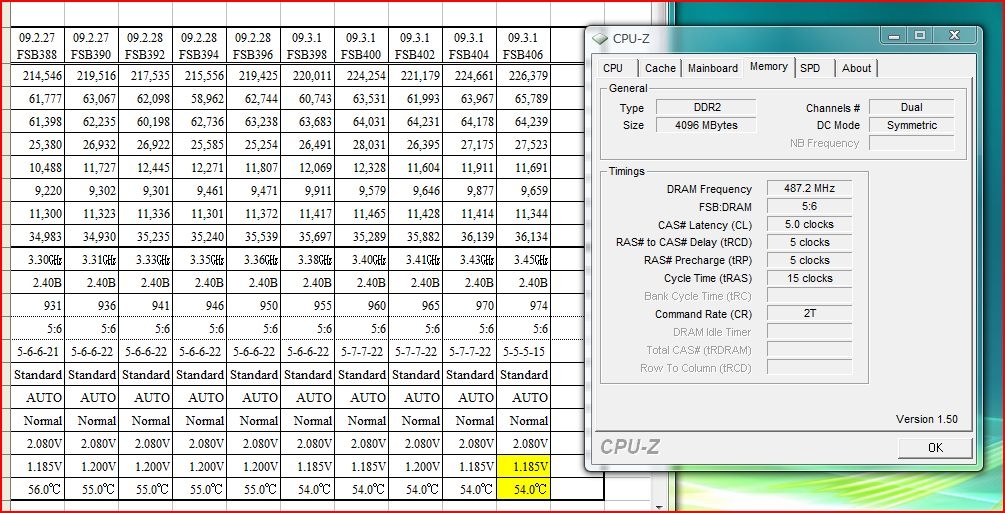Click the DRAM Frequency value 487.2 MHz
Screen dimensions: 1005x513
[x=810, y=189]
